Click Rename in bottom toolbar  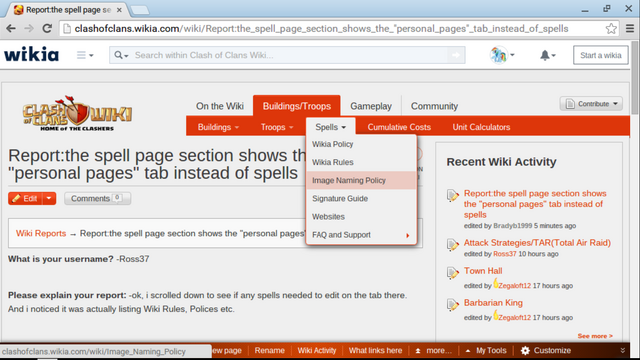click(x=269, y=350)
